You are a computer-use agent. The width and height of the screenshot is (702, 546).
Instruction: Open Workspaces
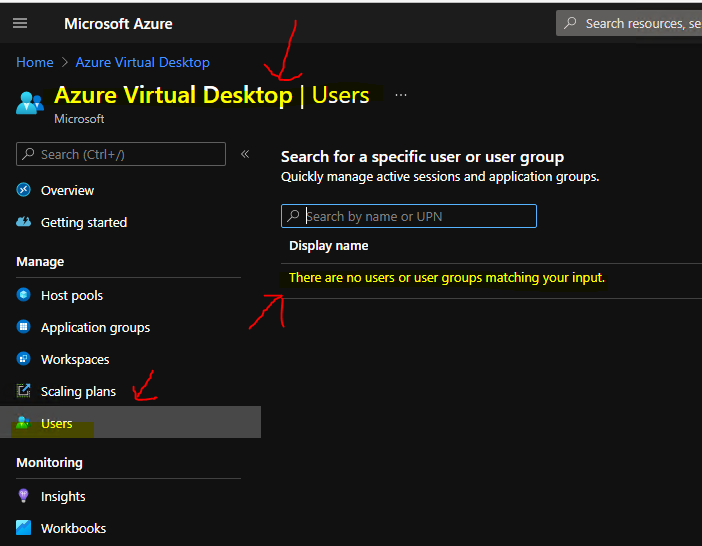coord(75,359)
